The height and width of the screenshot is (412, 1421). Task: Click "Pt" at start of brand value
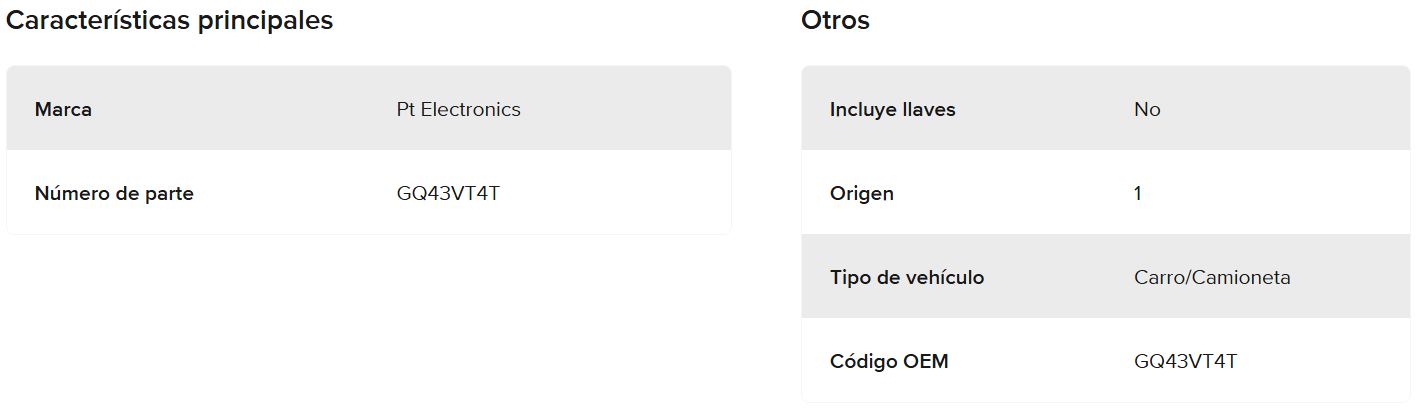[x=406, y=109]
